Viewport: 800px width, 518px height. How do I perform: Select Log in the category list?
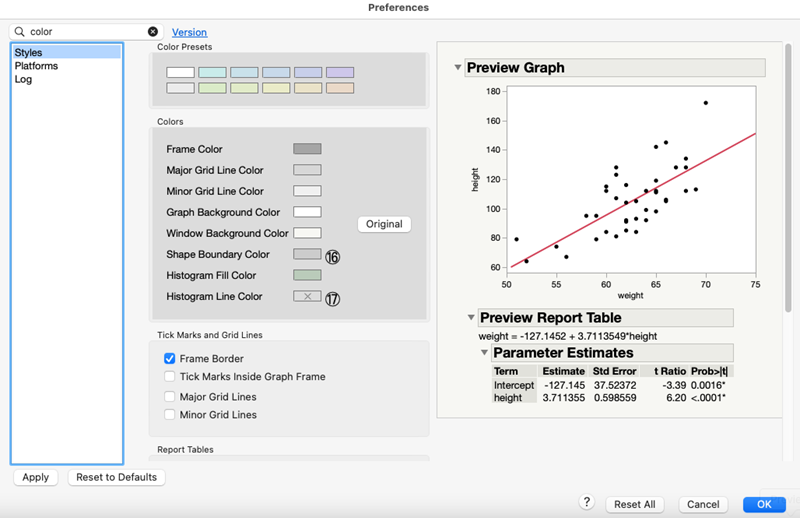23,80
